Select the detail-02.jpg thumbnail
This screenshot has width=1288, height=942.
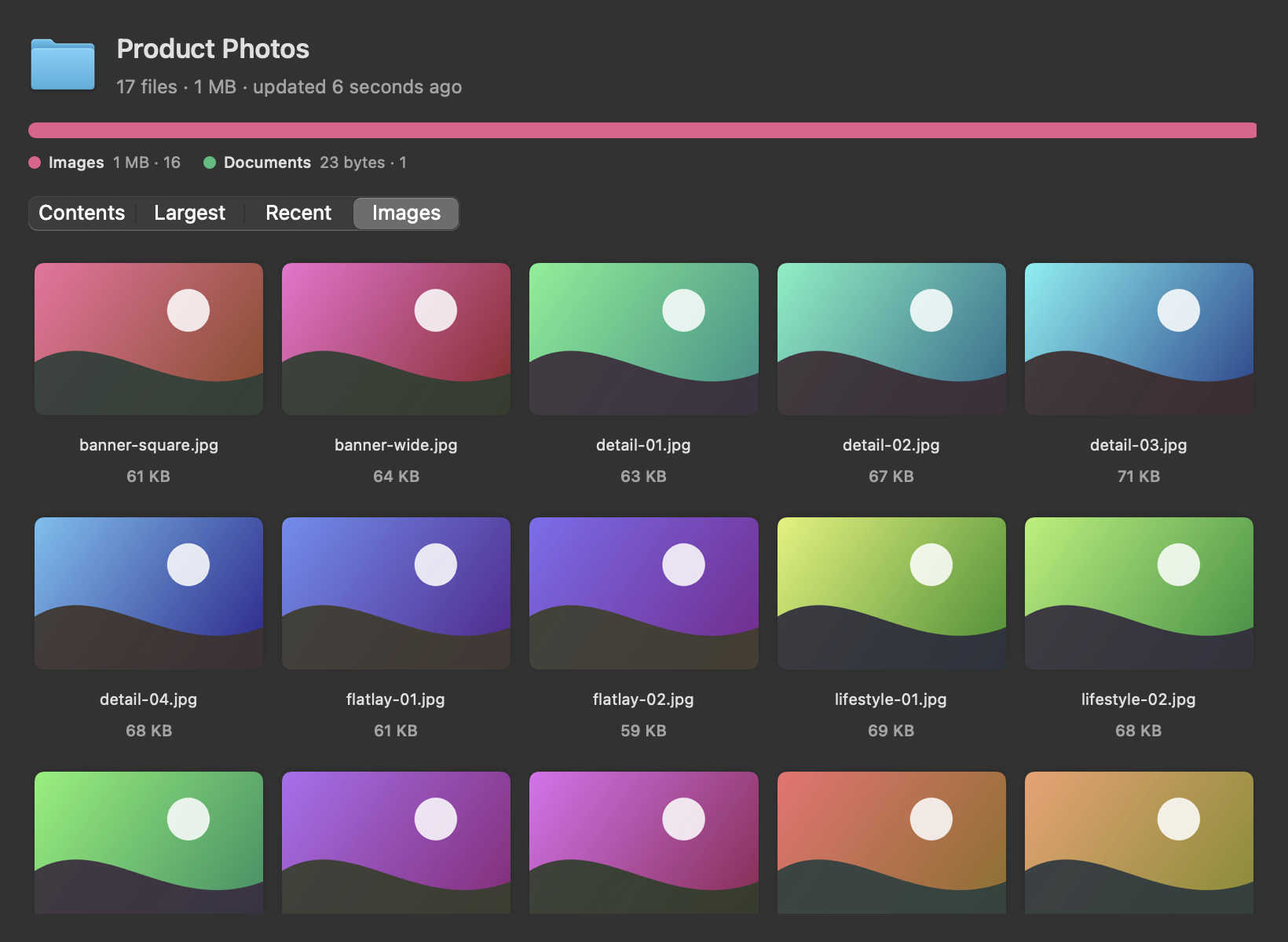[x=891, y=339]
